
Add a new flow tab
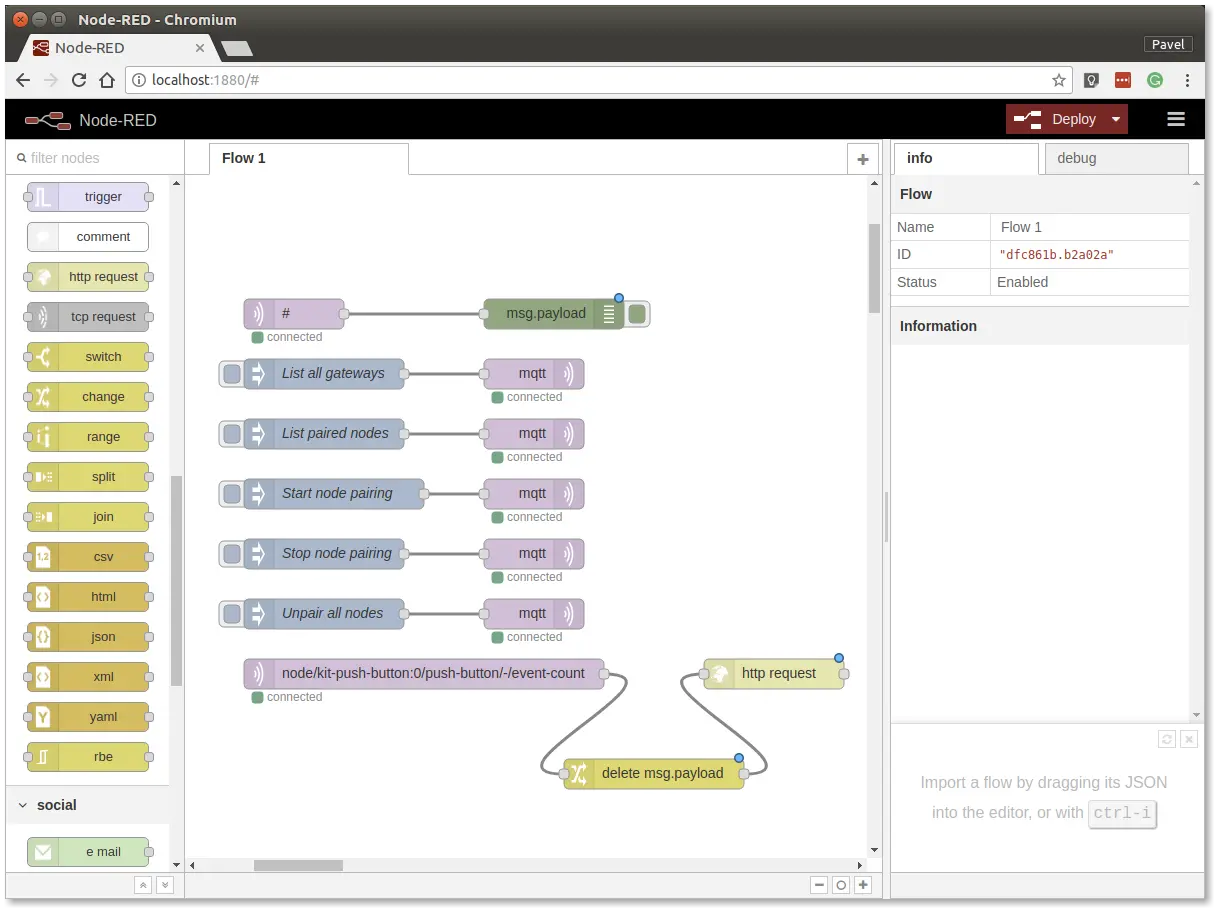pos(863,159)
